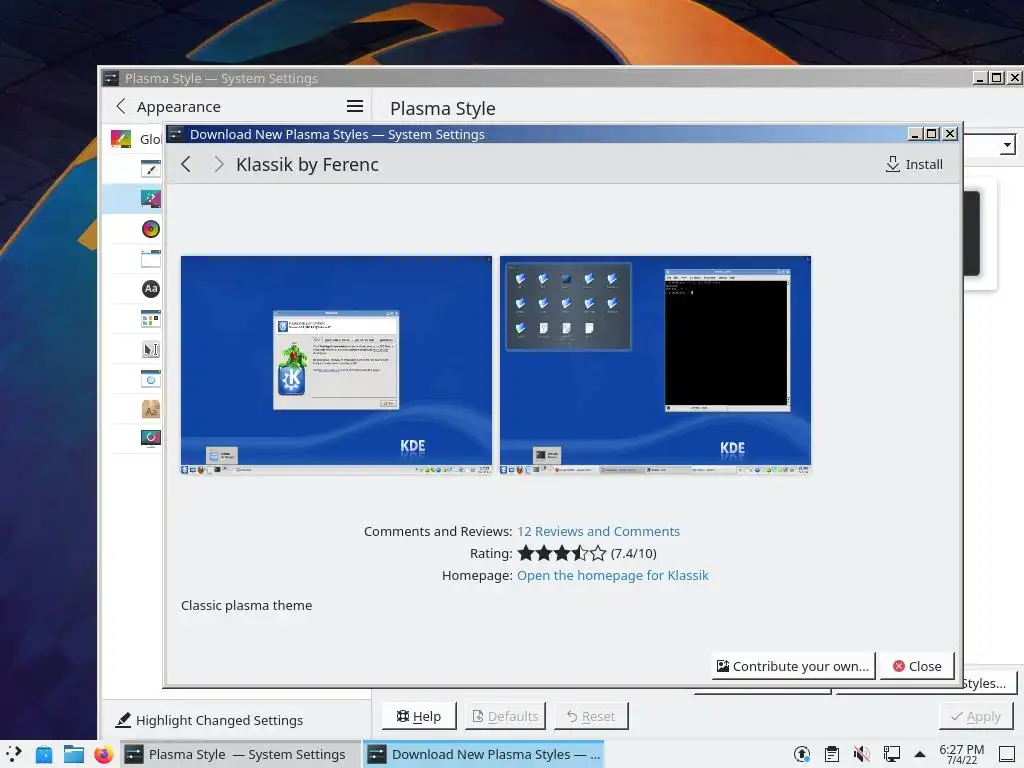Launch Discover software store from the taskbar
The image size is (1024, 768).
(x=44, y=754)
